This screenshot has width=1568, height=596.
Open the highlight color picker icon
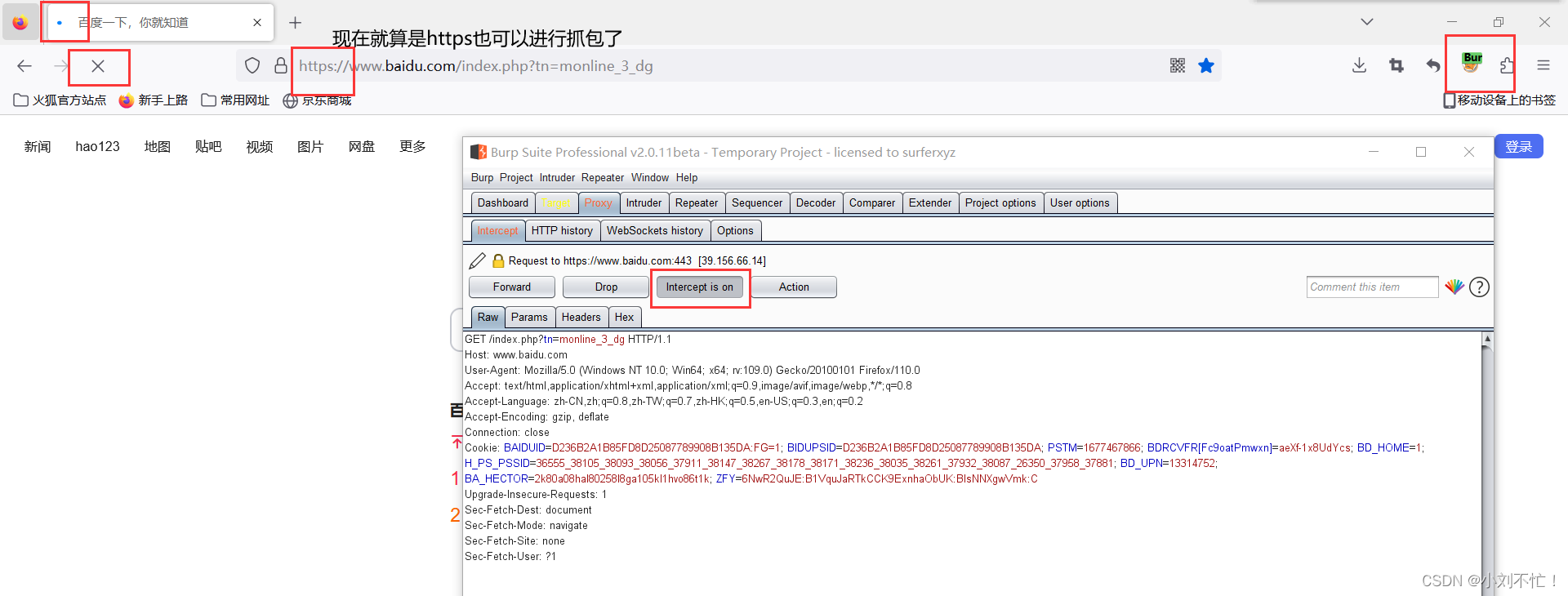click(x=1454, y=287)
